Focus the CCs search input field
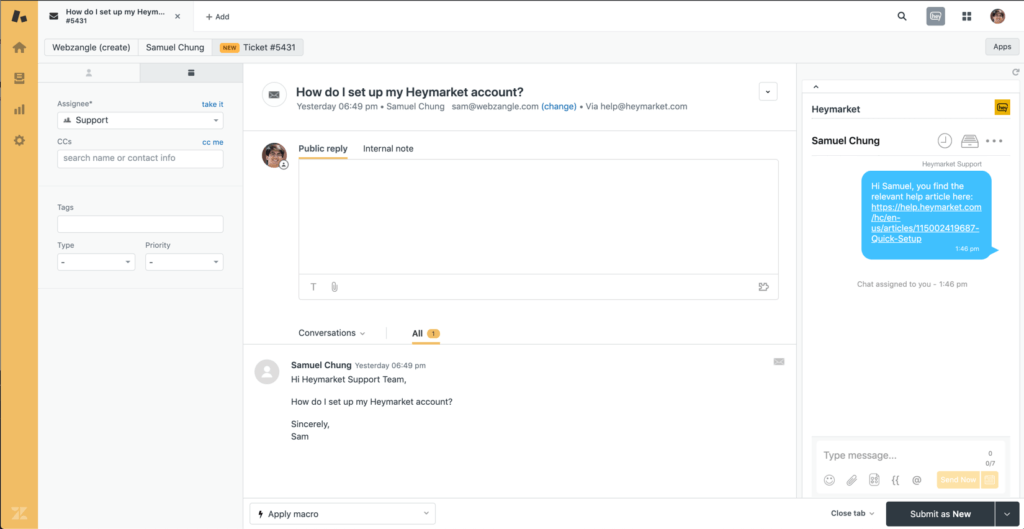The image size is (1024, 529). coord(140,158)
